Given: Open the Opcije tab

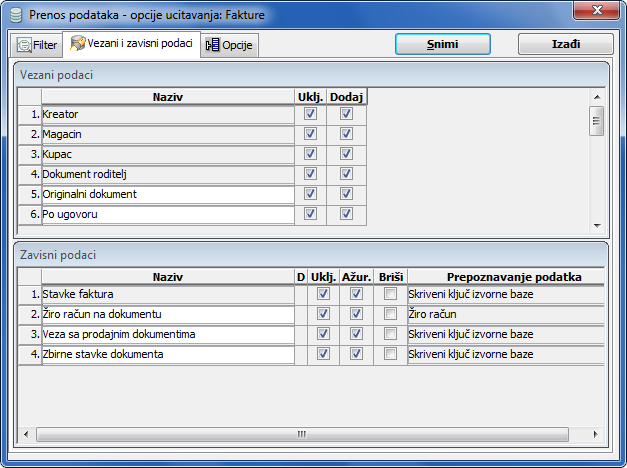Looking at the screenshot, I should pos(230,45).
